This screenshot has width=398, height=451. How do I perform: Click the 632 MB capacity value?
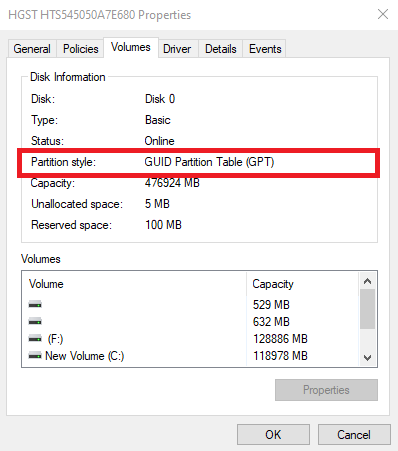coord(271,322)
